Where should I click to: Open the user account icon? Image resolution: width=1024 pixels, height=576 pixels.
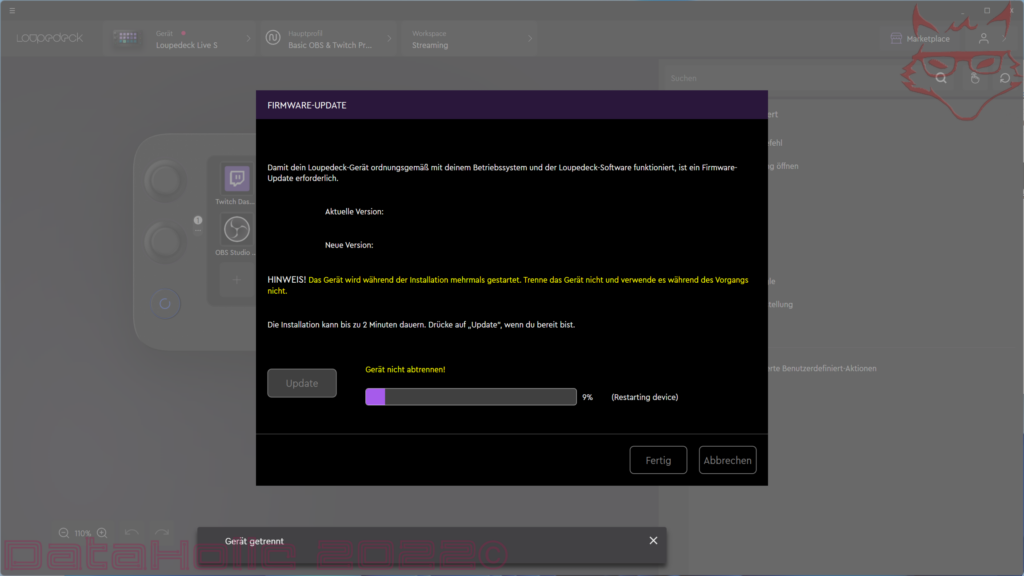click(x=984, y=39)
